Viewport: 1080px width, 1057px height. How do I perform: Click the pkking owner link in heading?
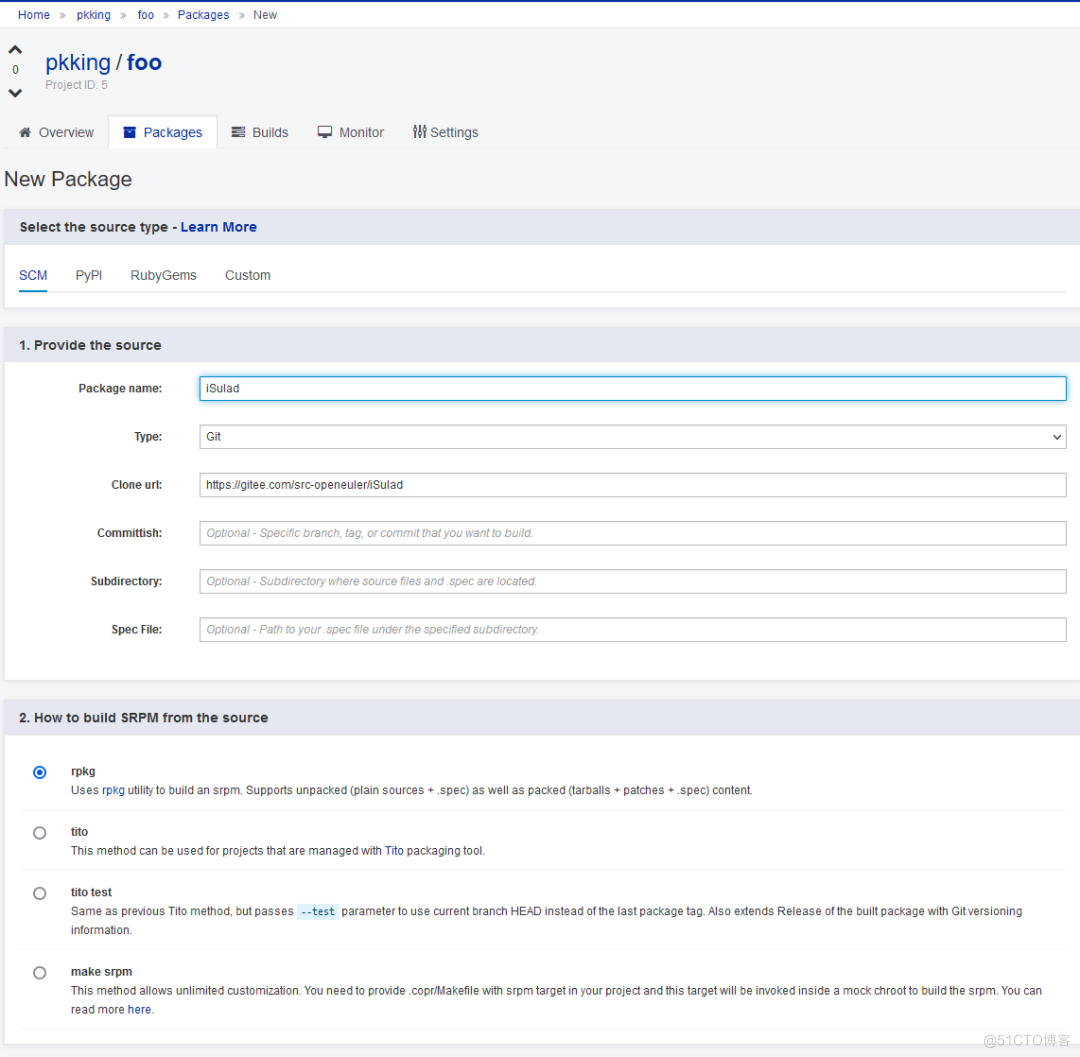(x=78, y=62)
